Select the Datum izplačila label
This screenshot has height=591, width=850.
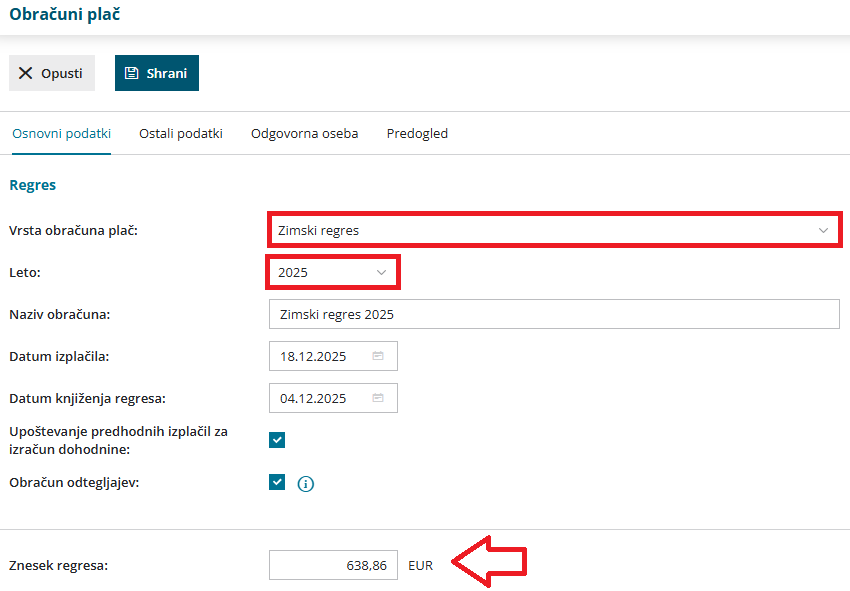tap(59, 357)
